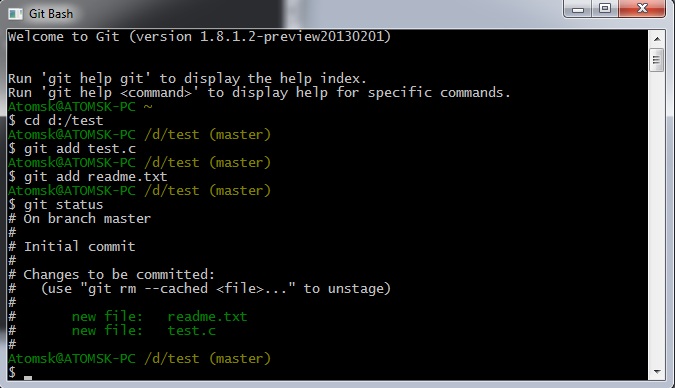Click the 'git status' command line
This screenshot has width=675, height=388.
point(56,205)
